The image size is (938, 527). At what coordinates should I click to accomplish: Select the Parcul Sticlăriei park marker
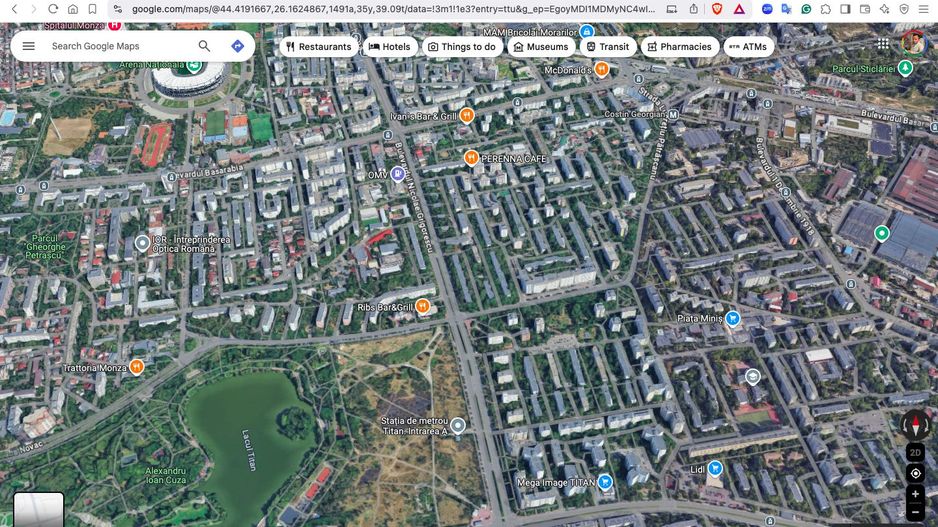coord(905,68)
